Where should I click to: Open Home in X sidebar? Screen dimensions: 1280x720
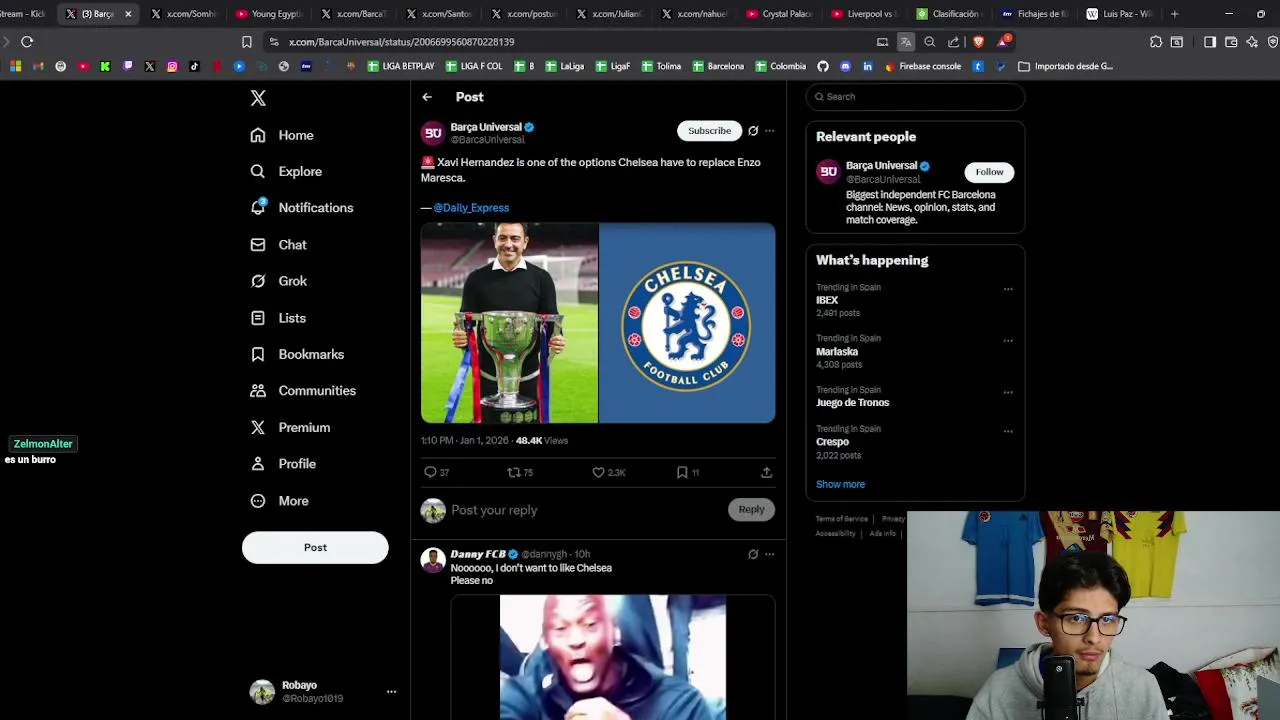tap(282, 135)
